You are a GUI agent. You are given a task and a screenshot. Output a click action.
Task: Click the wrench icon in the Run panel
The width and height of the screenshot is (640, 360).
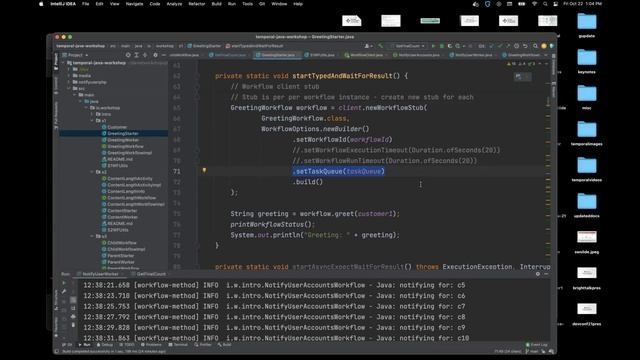tap(64, 291)
